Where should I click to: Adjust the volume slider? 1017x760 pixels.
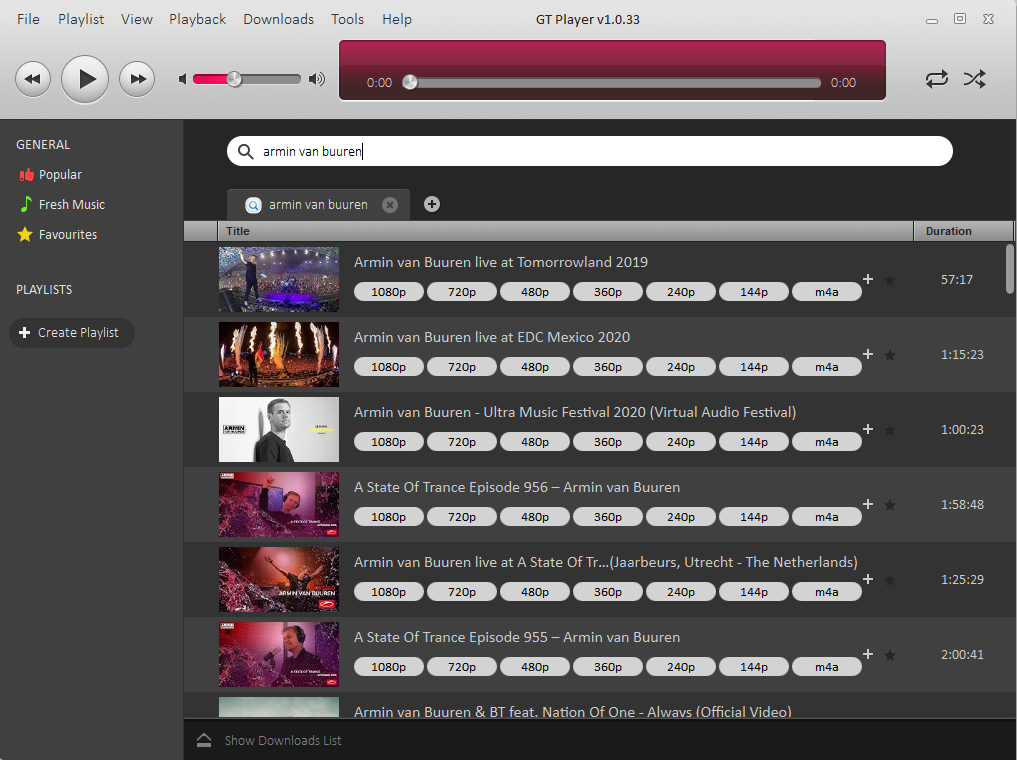tap(234, 79)
